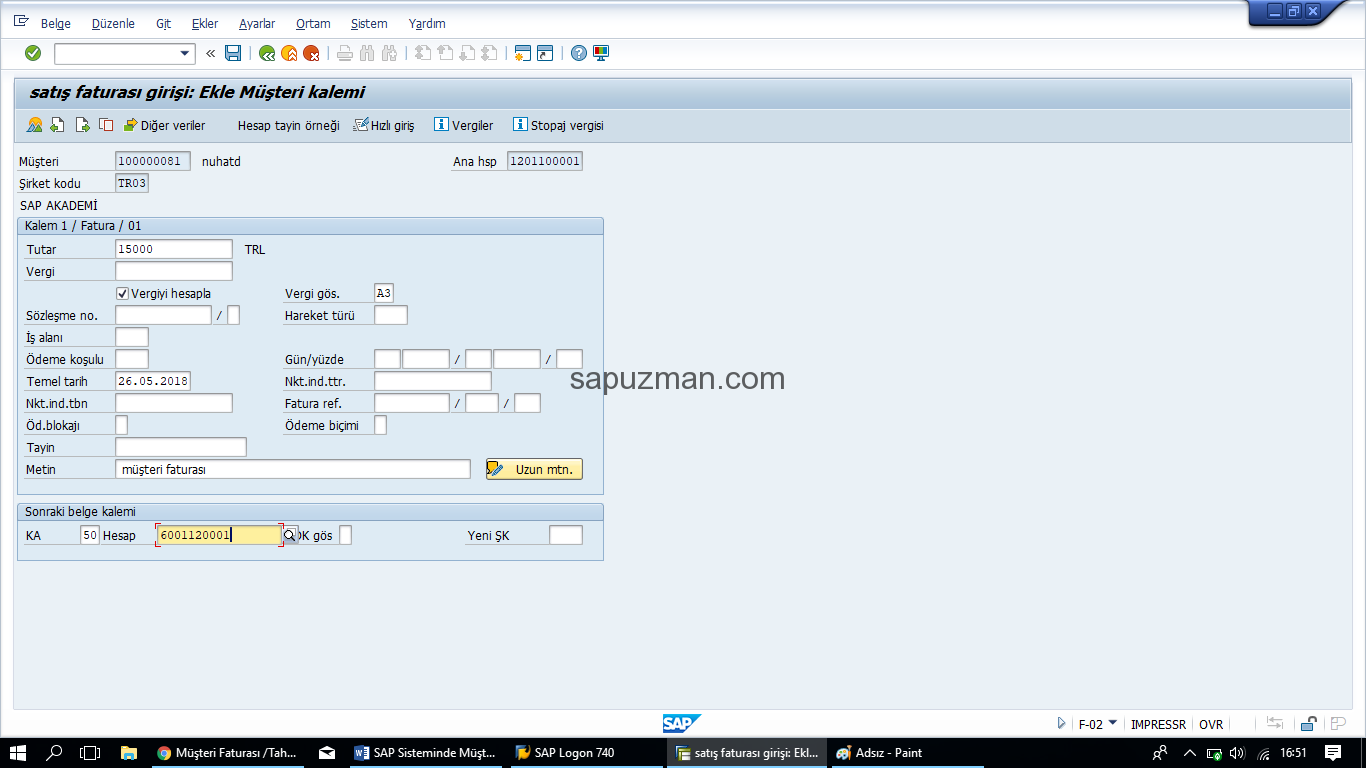Open Help via the question mark icon
The height and width of the screenshot is (768, 1366).
[580, 53]
